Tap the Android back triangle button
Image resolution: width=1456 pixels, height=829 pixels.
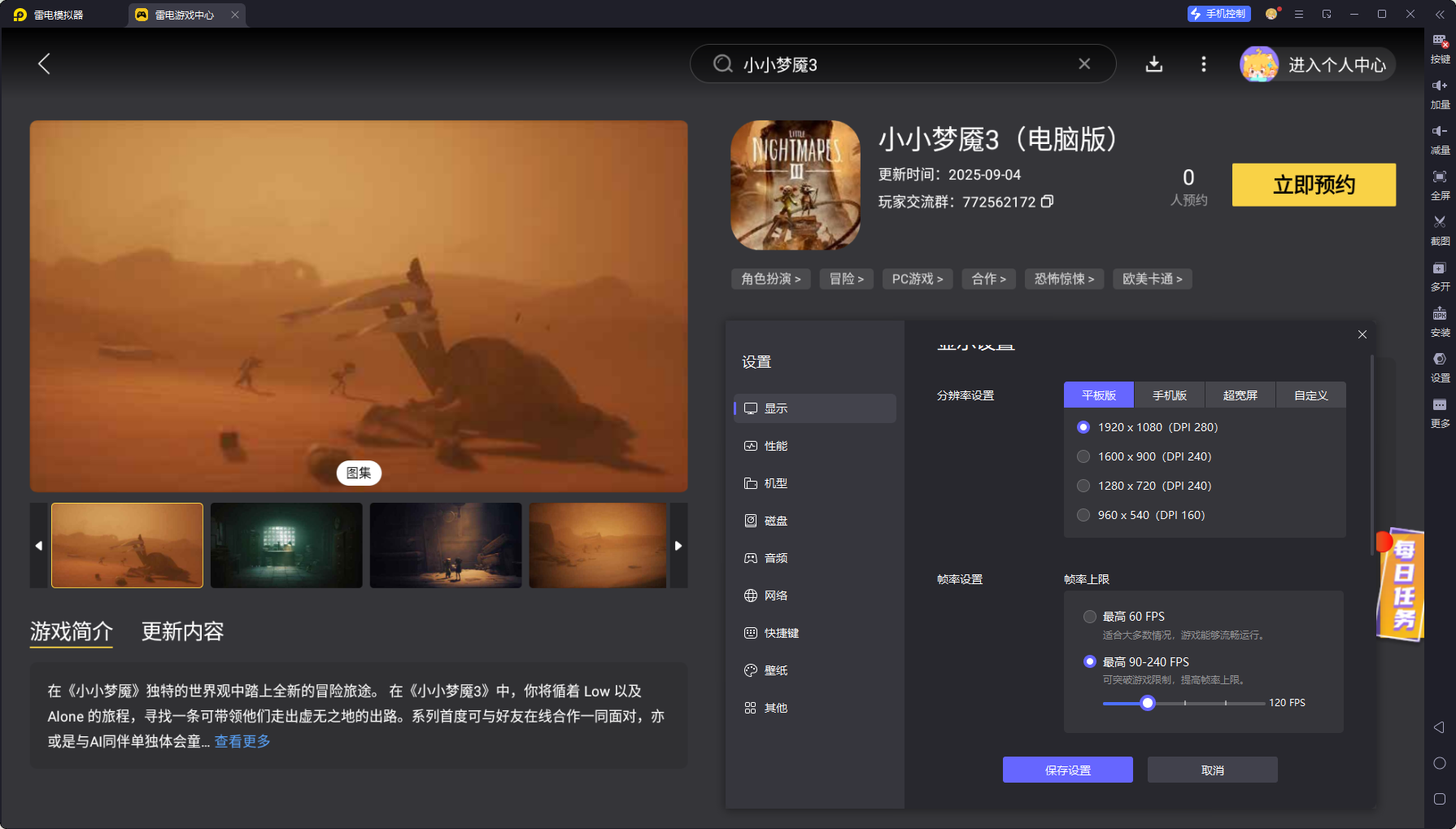[1439, 727]
